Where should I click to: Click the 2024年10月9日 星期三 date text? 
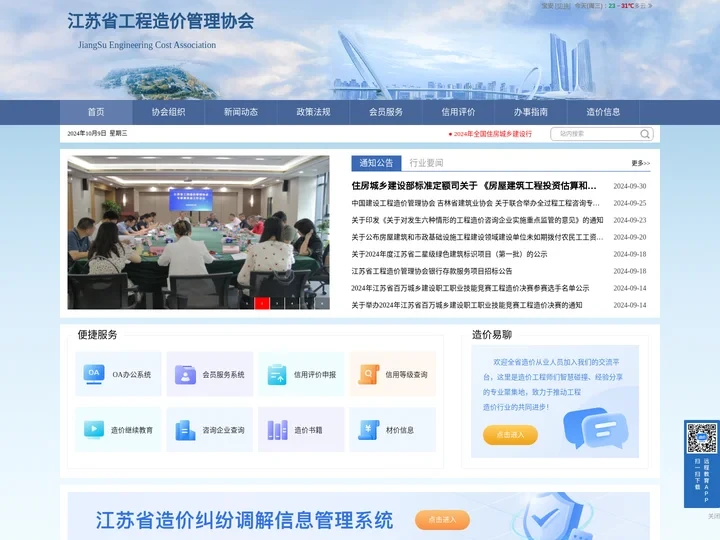click(x=97, y=133)
